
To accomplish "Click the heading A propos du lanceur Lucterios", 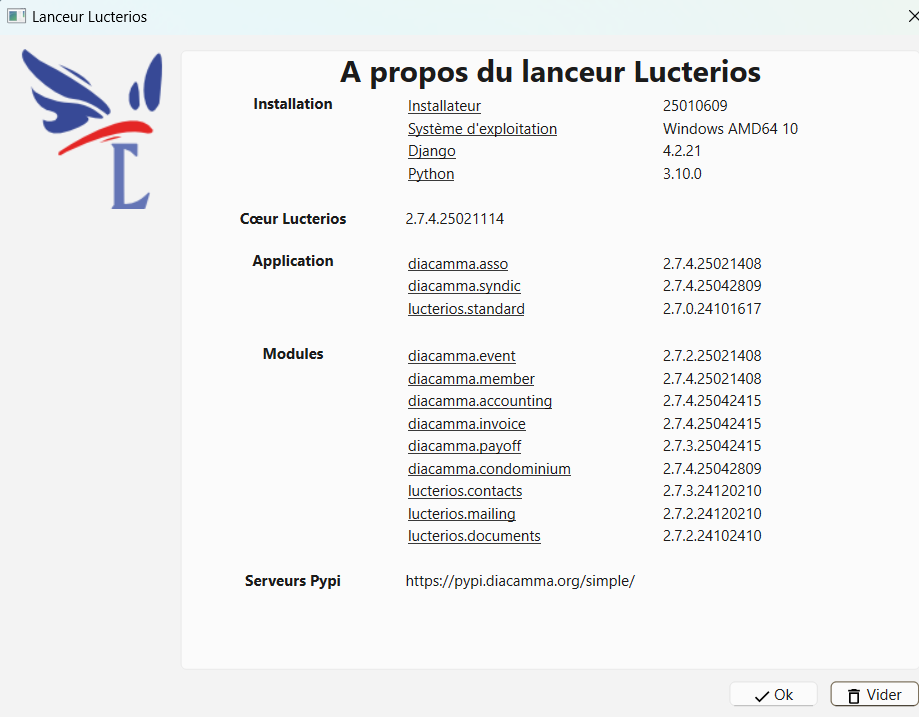I will point(550,73).
